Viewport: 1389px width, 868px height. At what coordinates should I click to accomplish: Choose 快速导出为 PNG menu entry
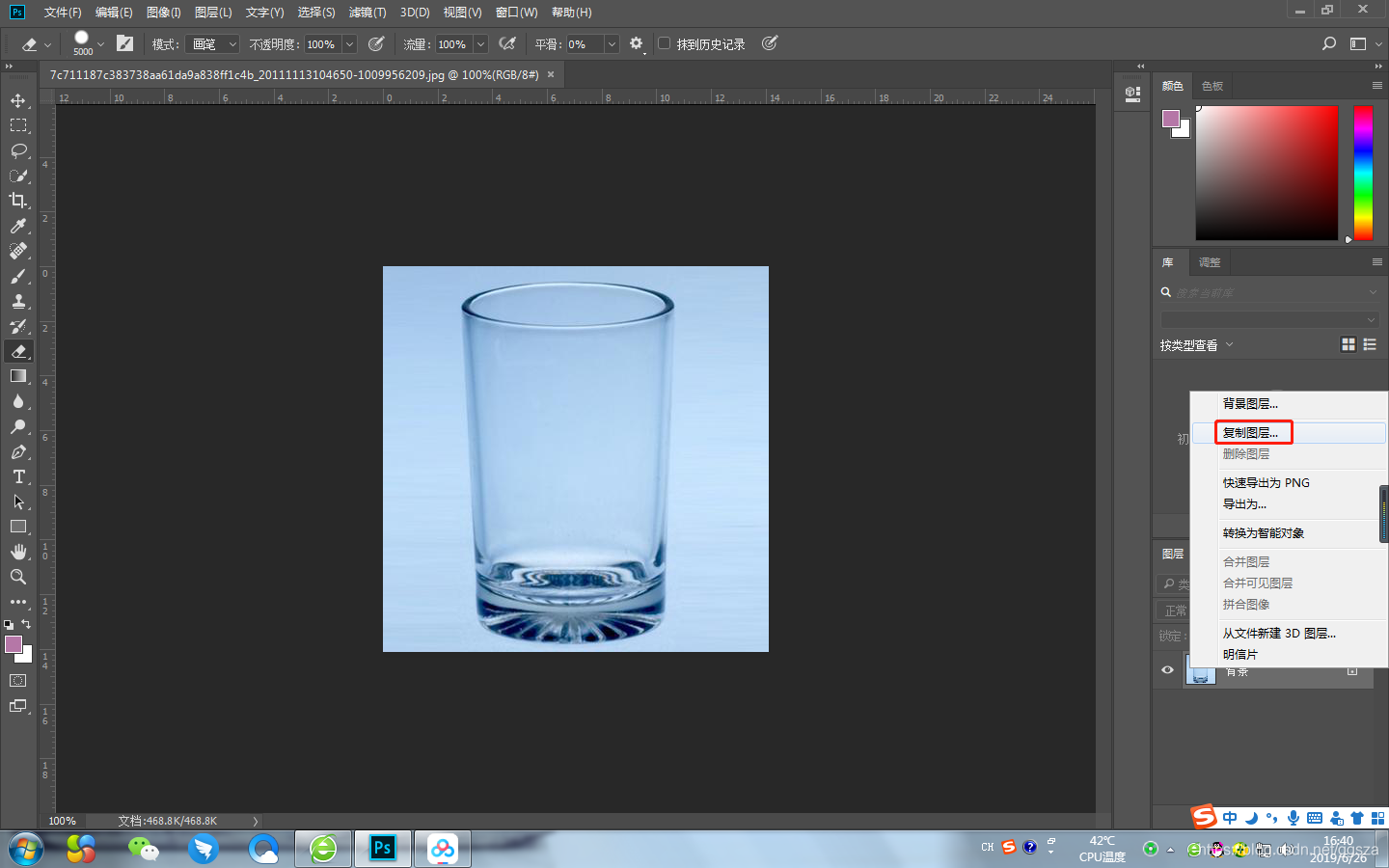tap(1290, 483)
